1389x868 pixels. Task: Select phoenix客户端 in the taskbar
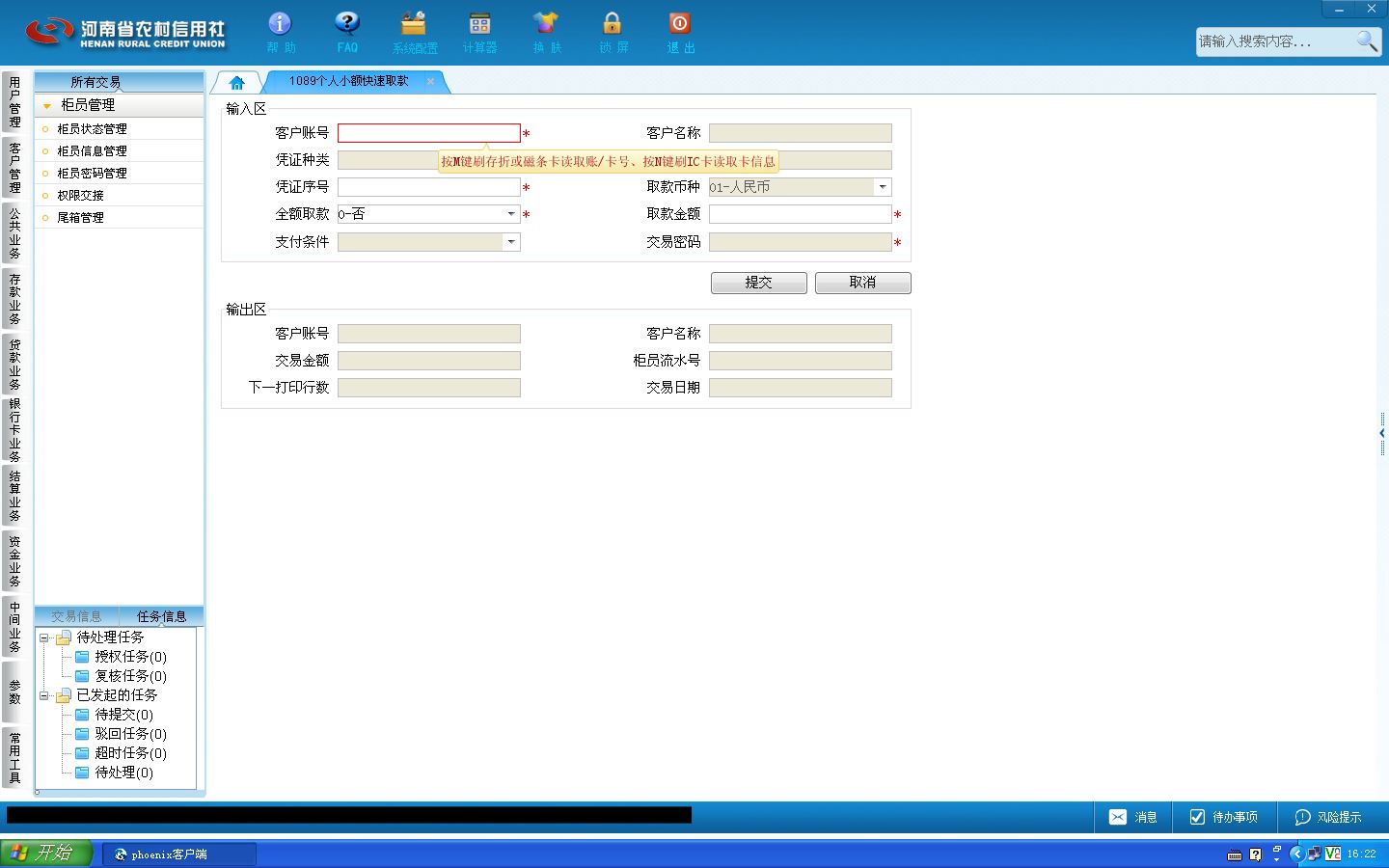179,854
